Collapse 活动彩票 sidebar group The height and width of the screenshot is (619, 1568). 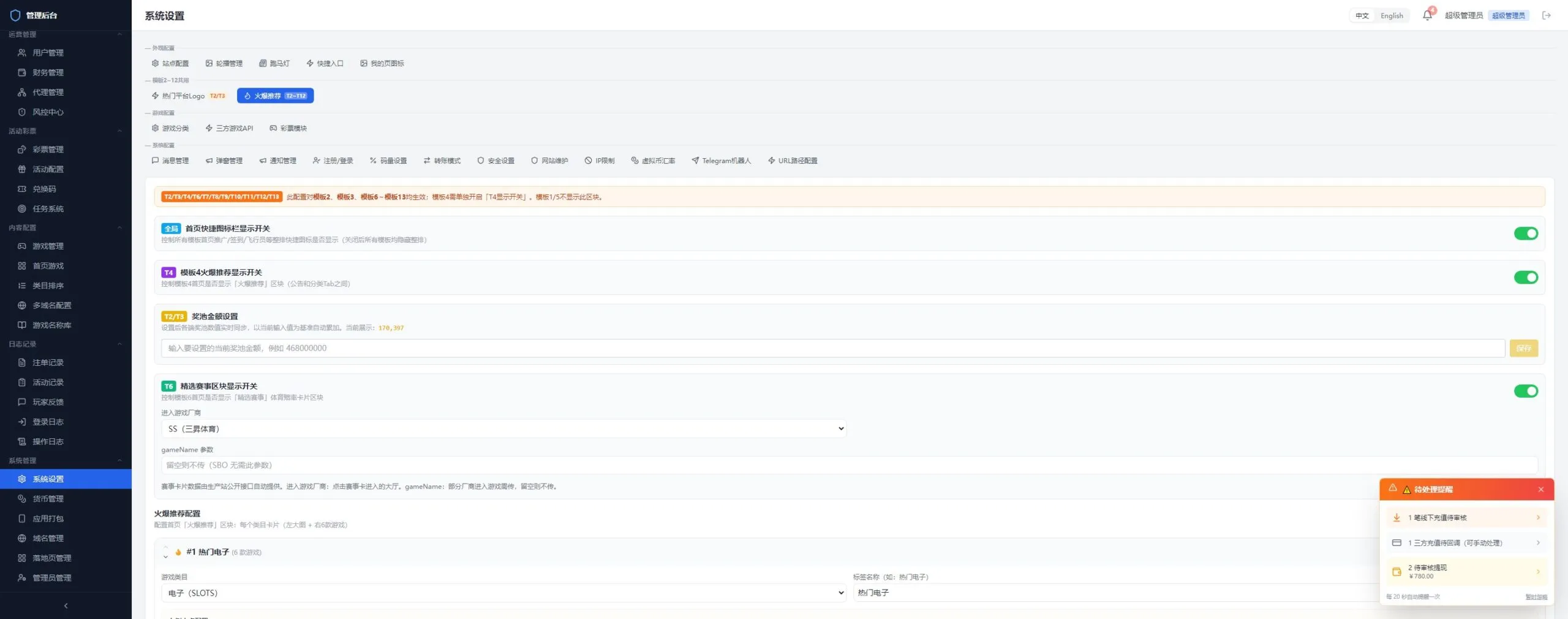coord(66,131)
